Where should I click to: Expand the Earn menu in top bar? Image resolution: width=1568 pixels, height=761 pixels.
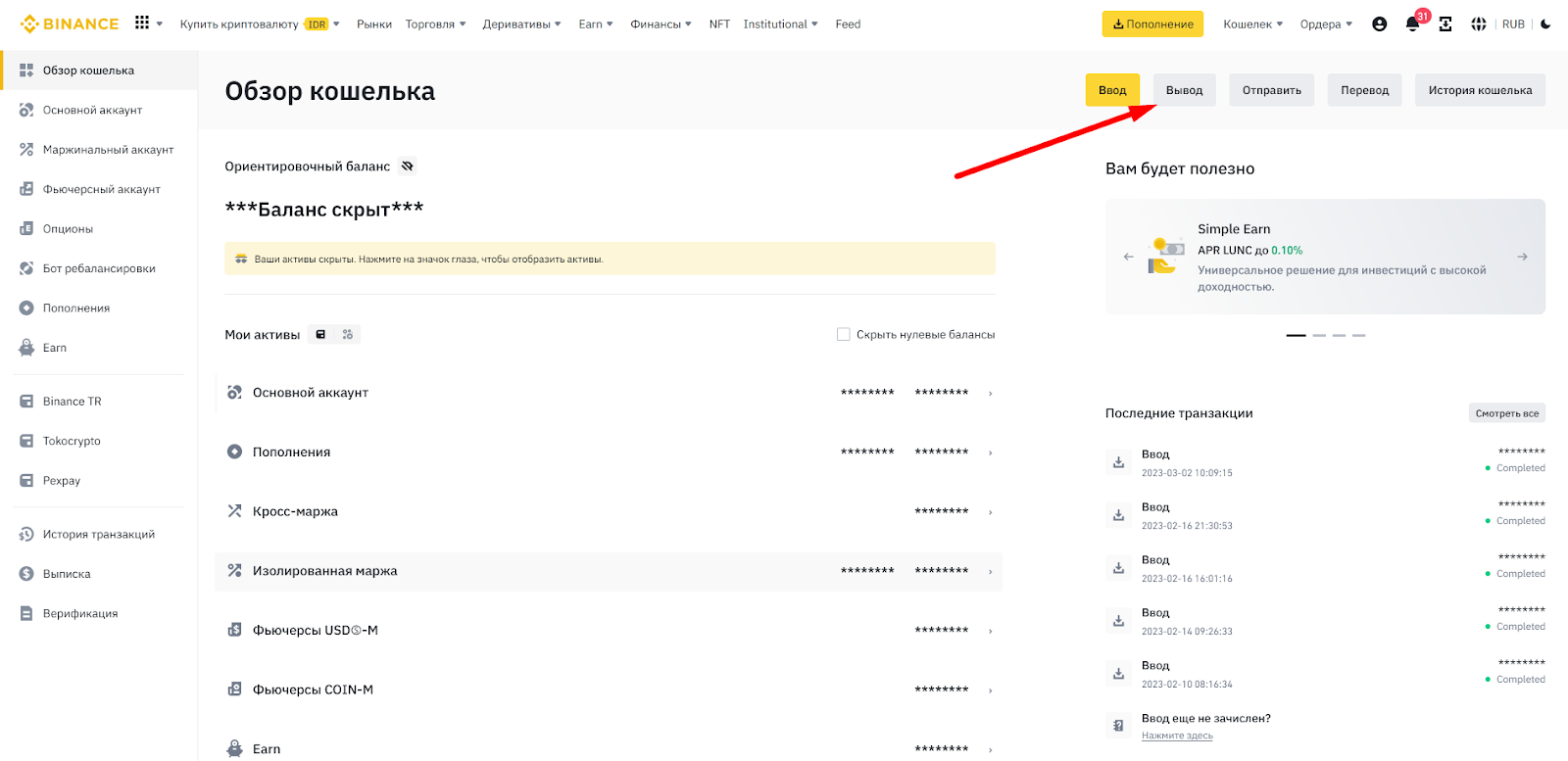tap(595, 24)
